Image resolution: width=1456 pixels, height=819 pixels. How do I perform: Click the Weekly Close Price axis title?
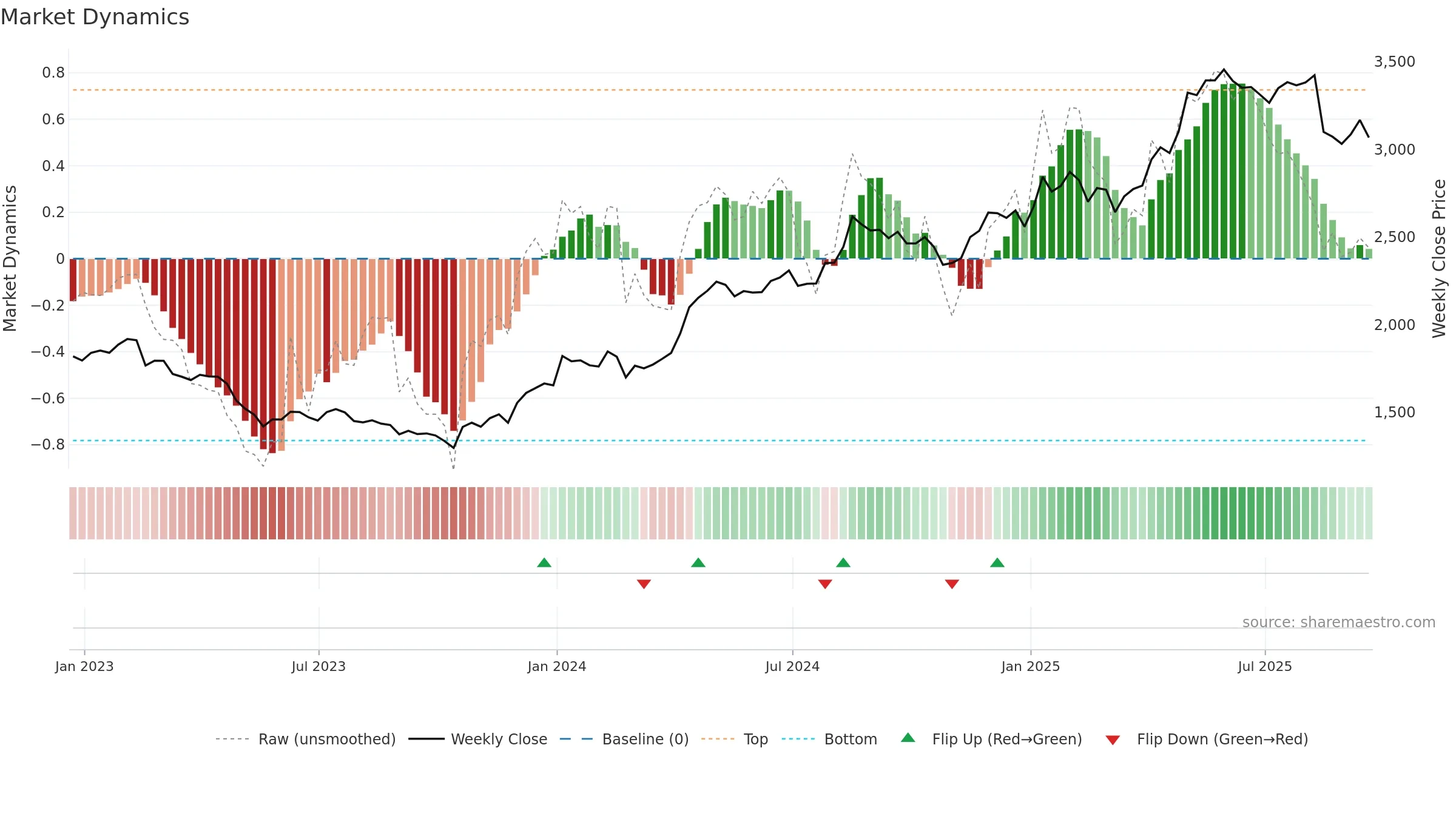pyautogui.click(x=1439, y=258)
